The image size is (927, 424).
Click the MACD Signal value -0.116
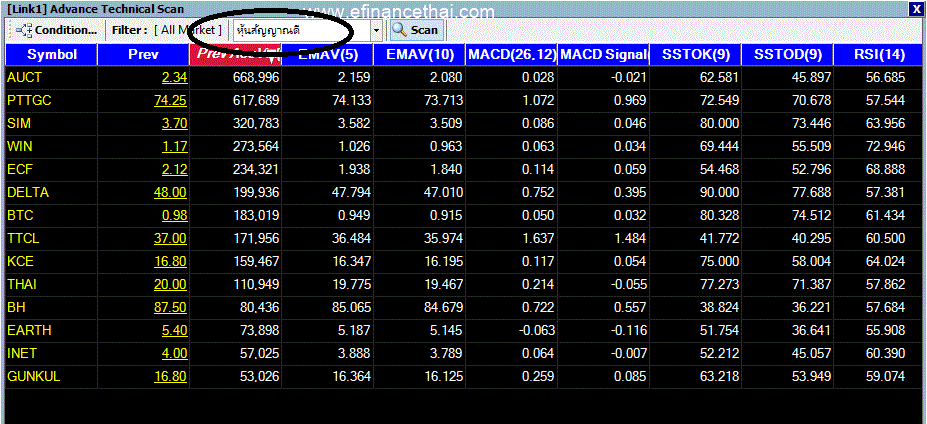(628, 331)
